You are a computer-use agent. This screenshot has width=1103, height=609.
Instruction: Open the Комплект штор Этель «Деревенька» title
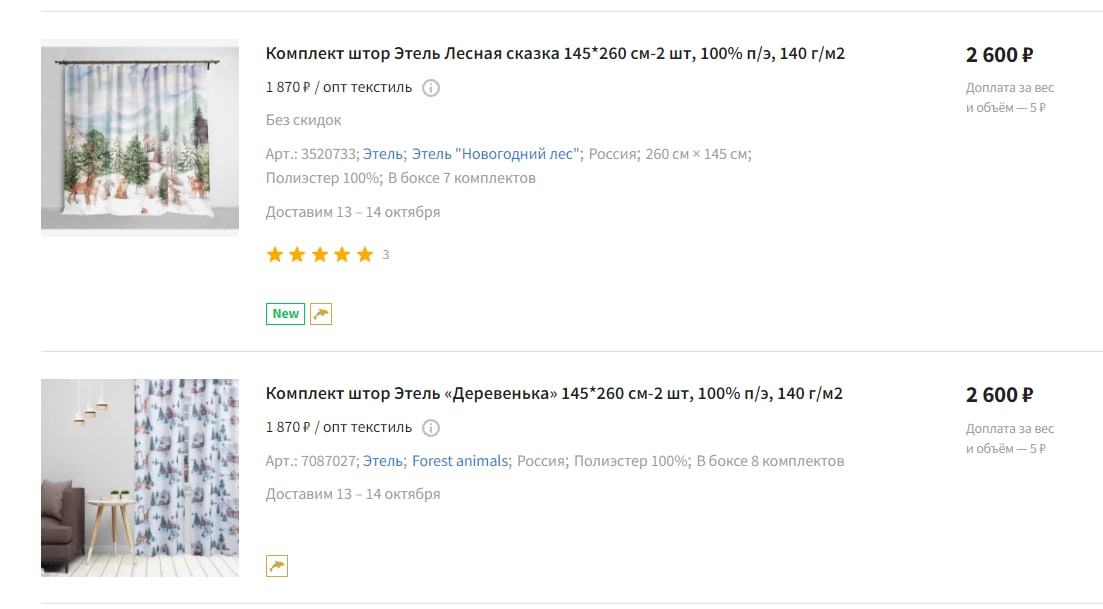tap(554, 393)
